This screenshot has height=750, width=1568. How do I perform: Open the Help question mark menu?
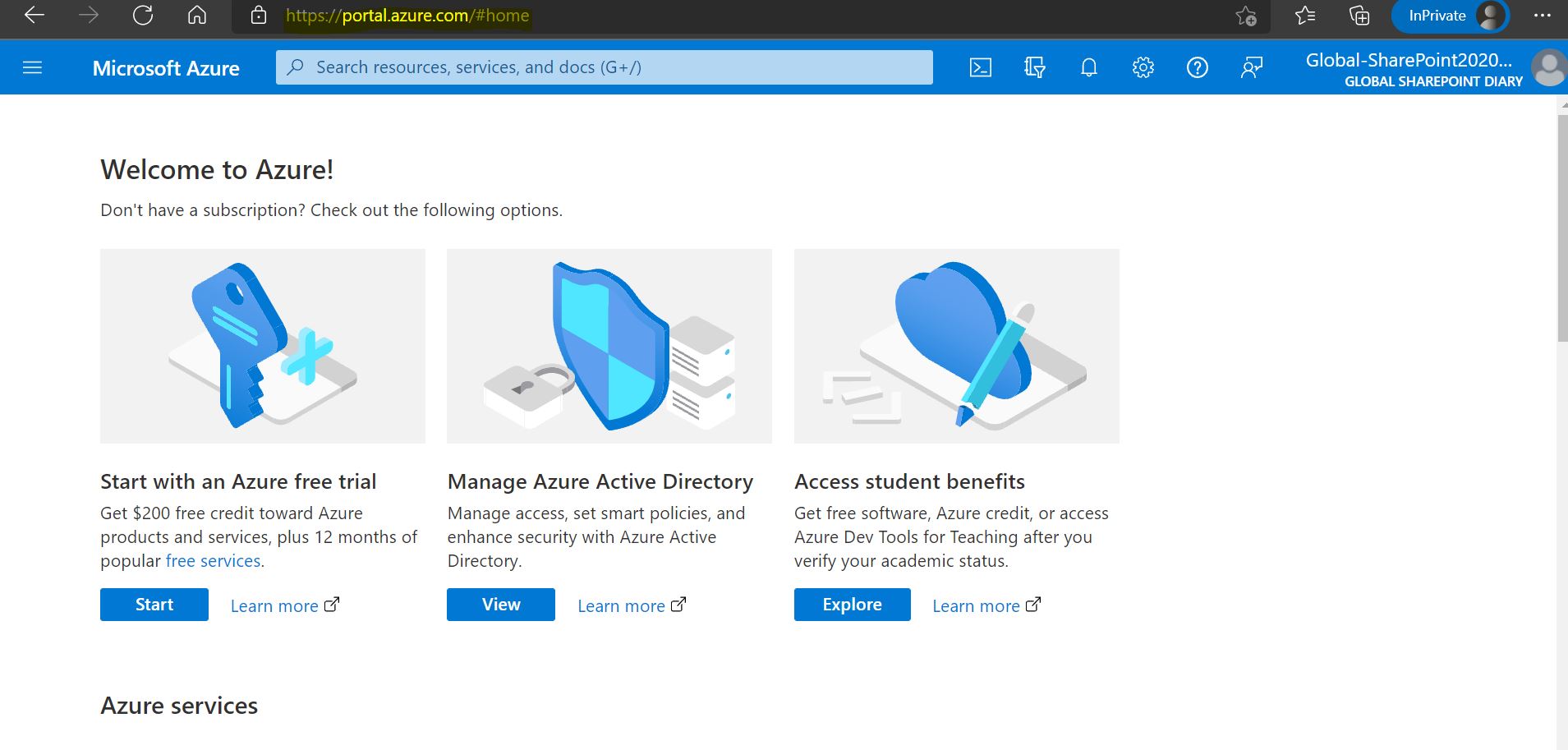[1198, 67]
